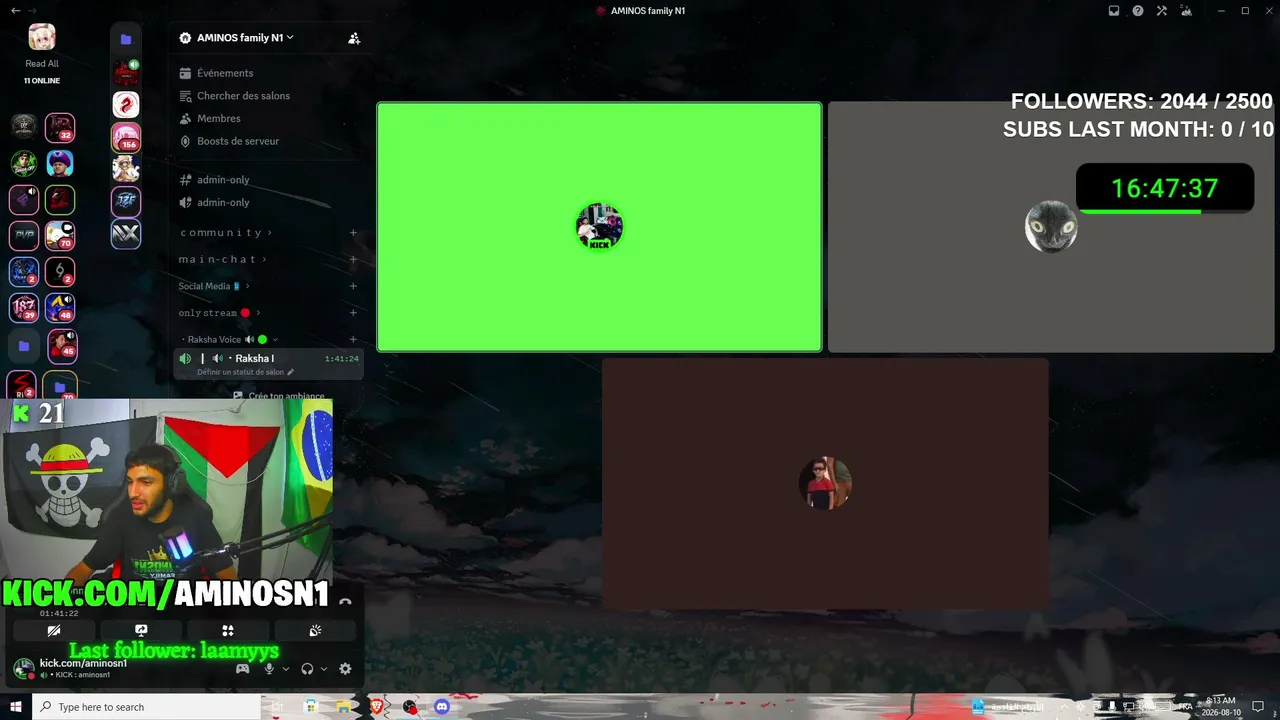Create a channel in Raksha Voice category
Screen dimensions: 1280x720
[x=353, y=340]
